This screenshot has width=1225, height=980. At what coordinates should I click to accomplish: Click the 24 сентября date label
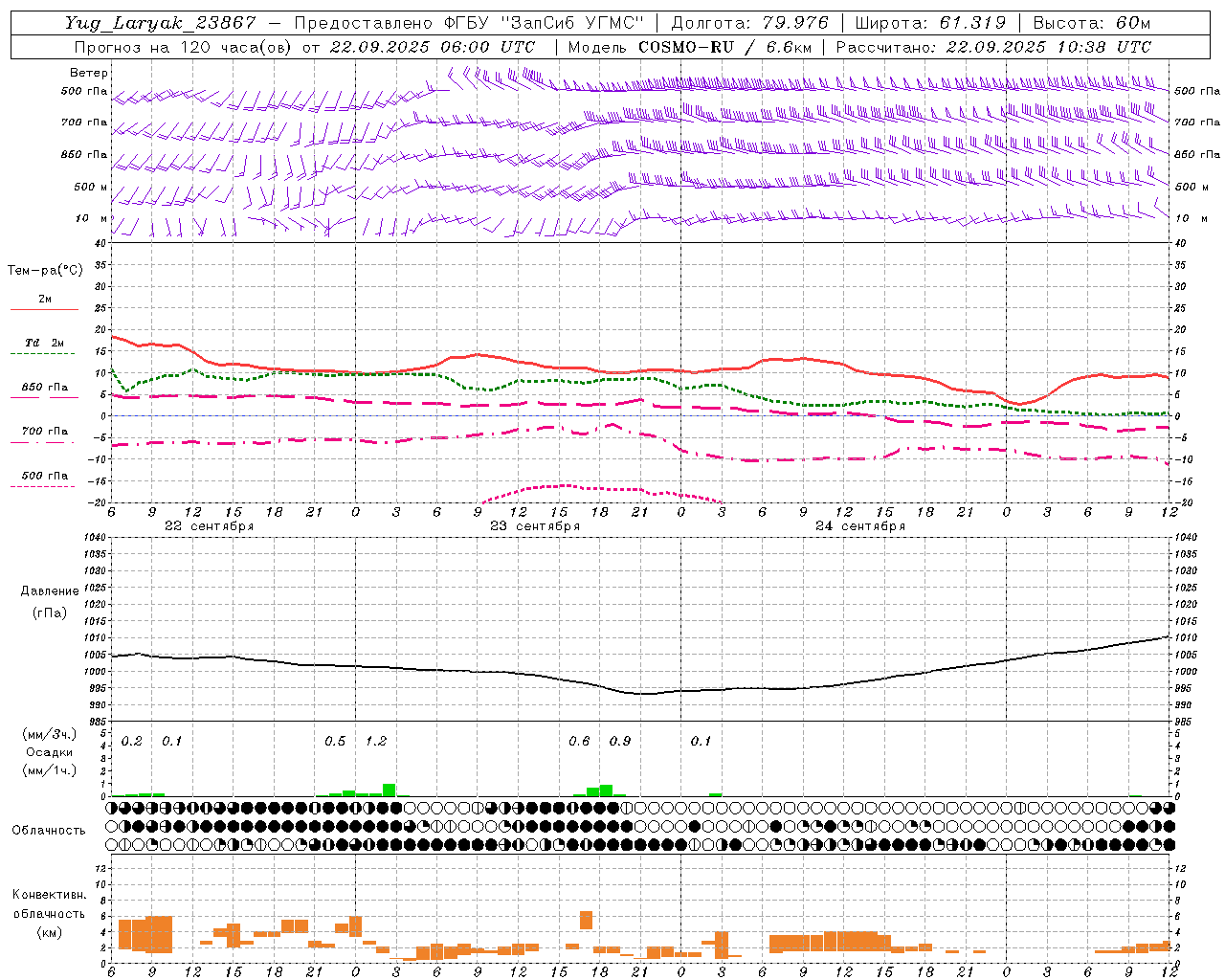859,526
